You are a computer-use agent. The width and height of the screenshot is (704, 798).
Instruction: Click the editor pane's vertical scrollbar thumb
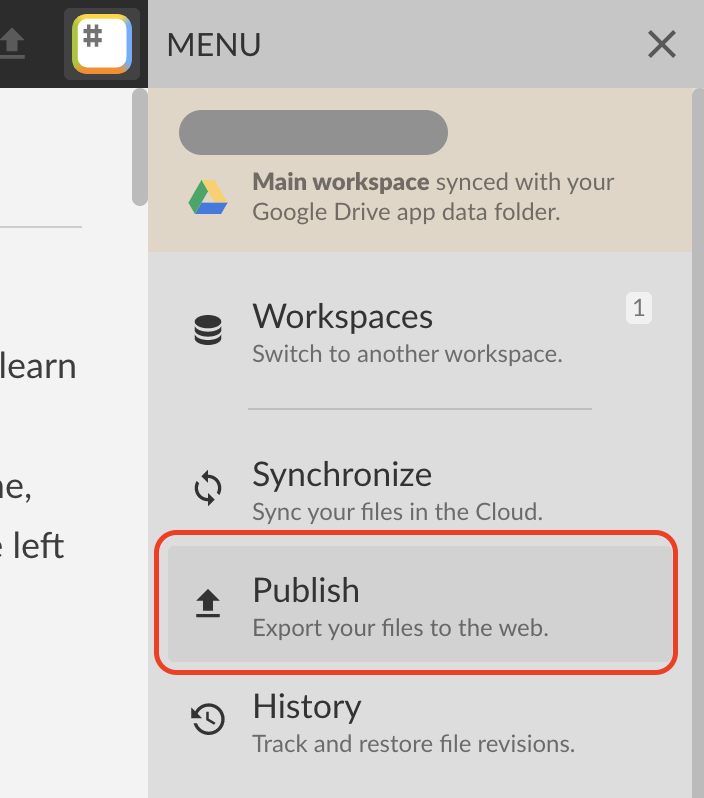139,148
